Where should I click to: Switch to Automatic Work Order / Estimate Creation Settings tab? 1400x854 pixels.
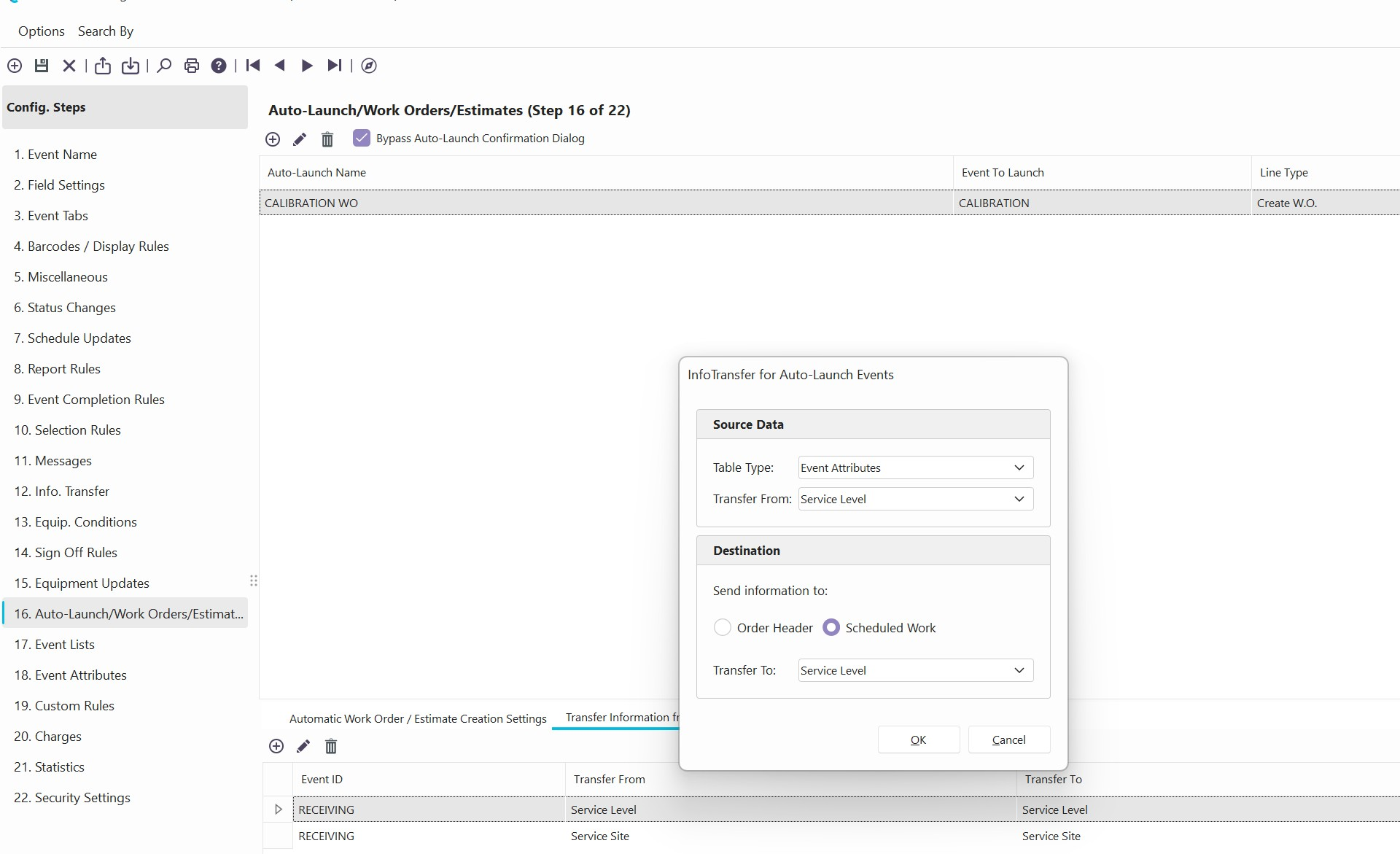[418, 718]
